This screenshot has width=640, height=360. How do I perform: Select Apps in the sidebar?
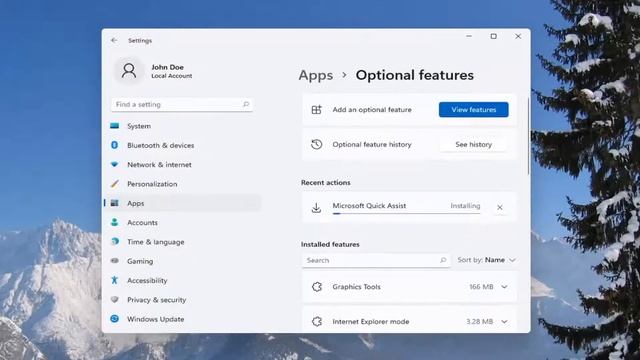182,203
